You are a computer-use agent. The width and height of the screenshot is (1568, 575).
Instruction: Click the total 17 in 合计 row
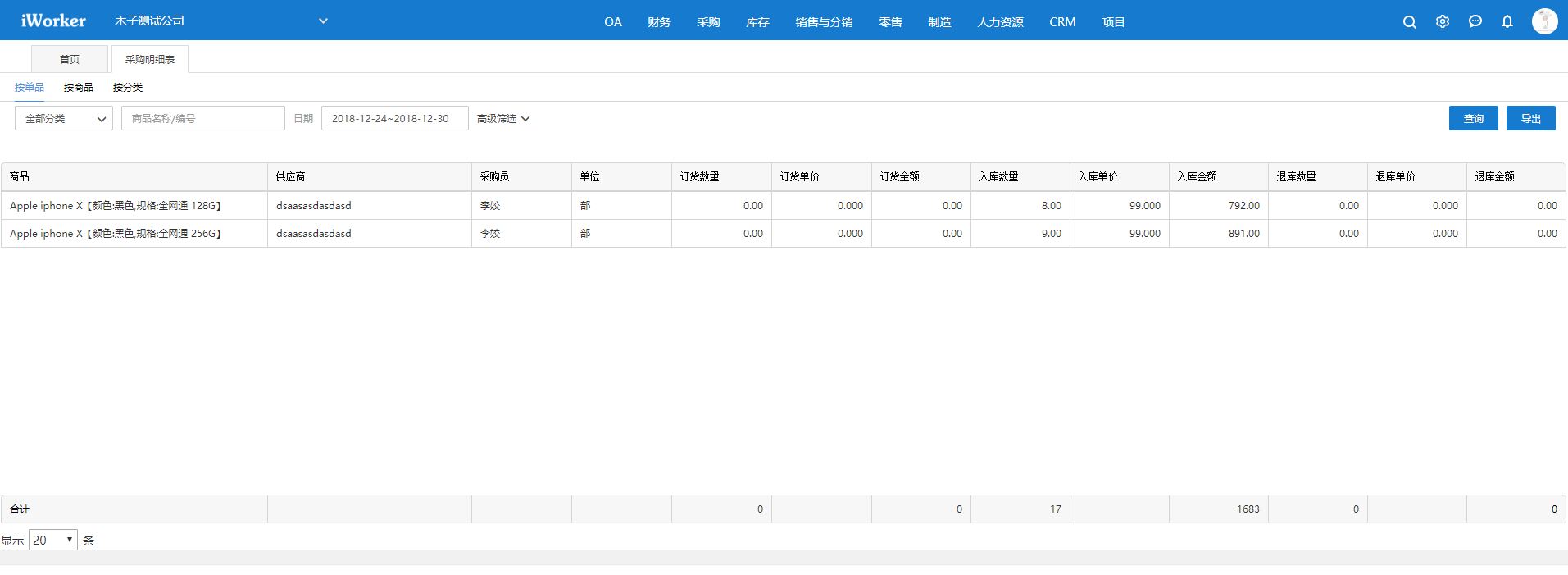point(1056,509)
